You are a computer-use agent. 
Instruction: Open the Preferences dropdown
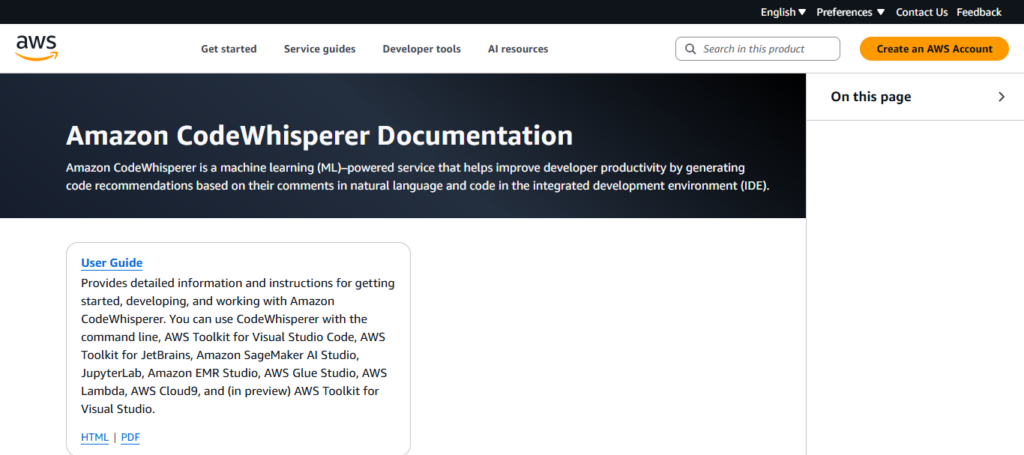point(850,12)
